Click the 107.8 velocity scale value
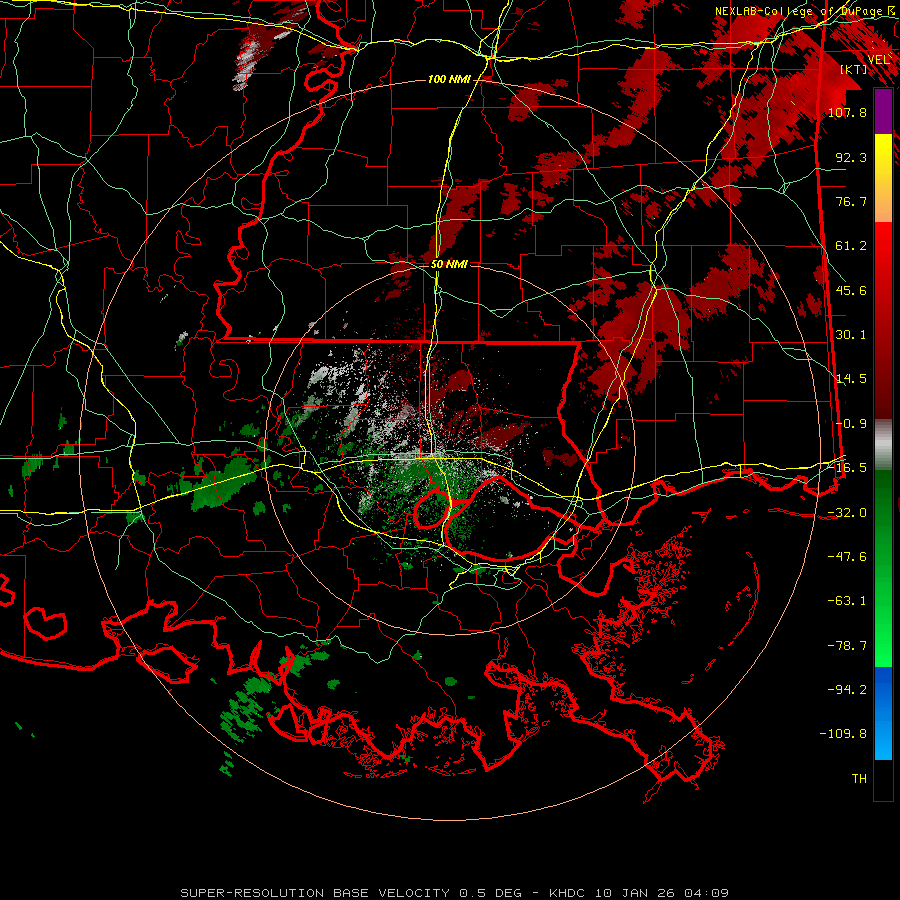This screenshot has height=900, width=900. [847, 112]
